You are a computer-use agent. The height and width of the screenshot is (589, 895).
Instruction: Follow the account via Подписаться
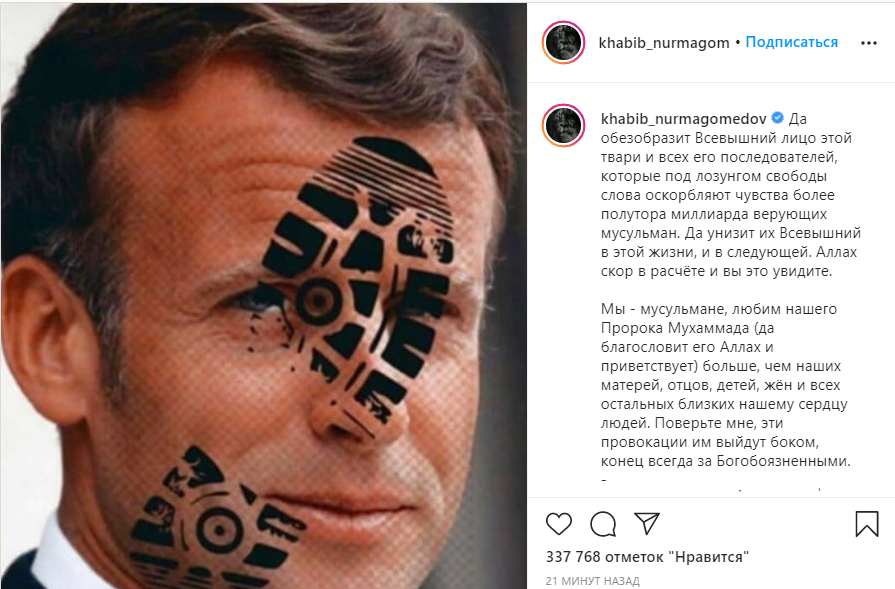792,42
